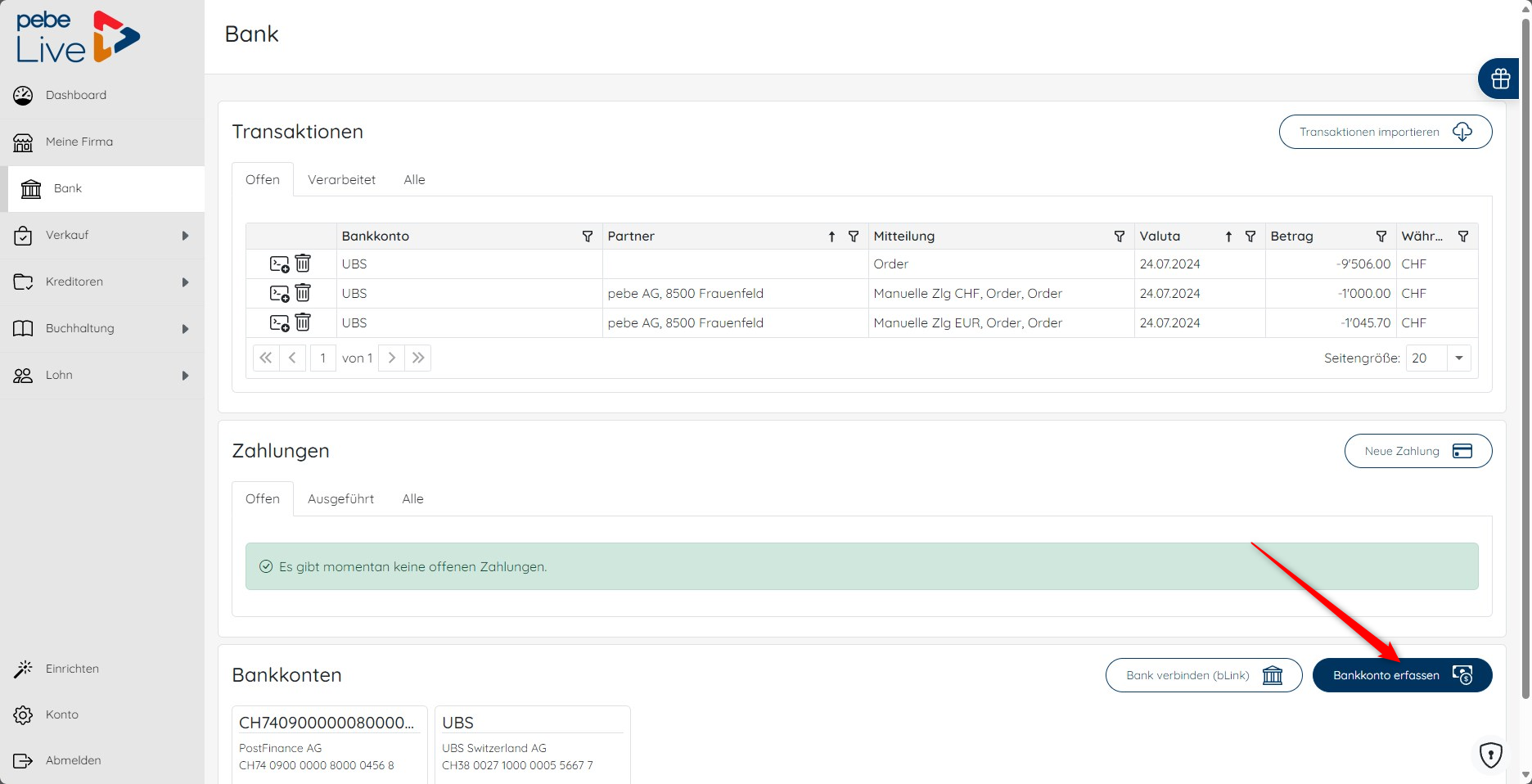Process the Order -9'506.00 transaction

point(280,264)
